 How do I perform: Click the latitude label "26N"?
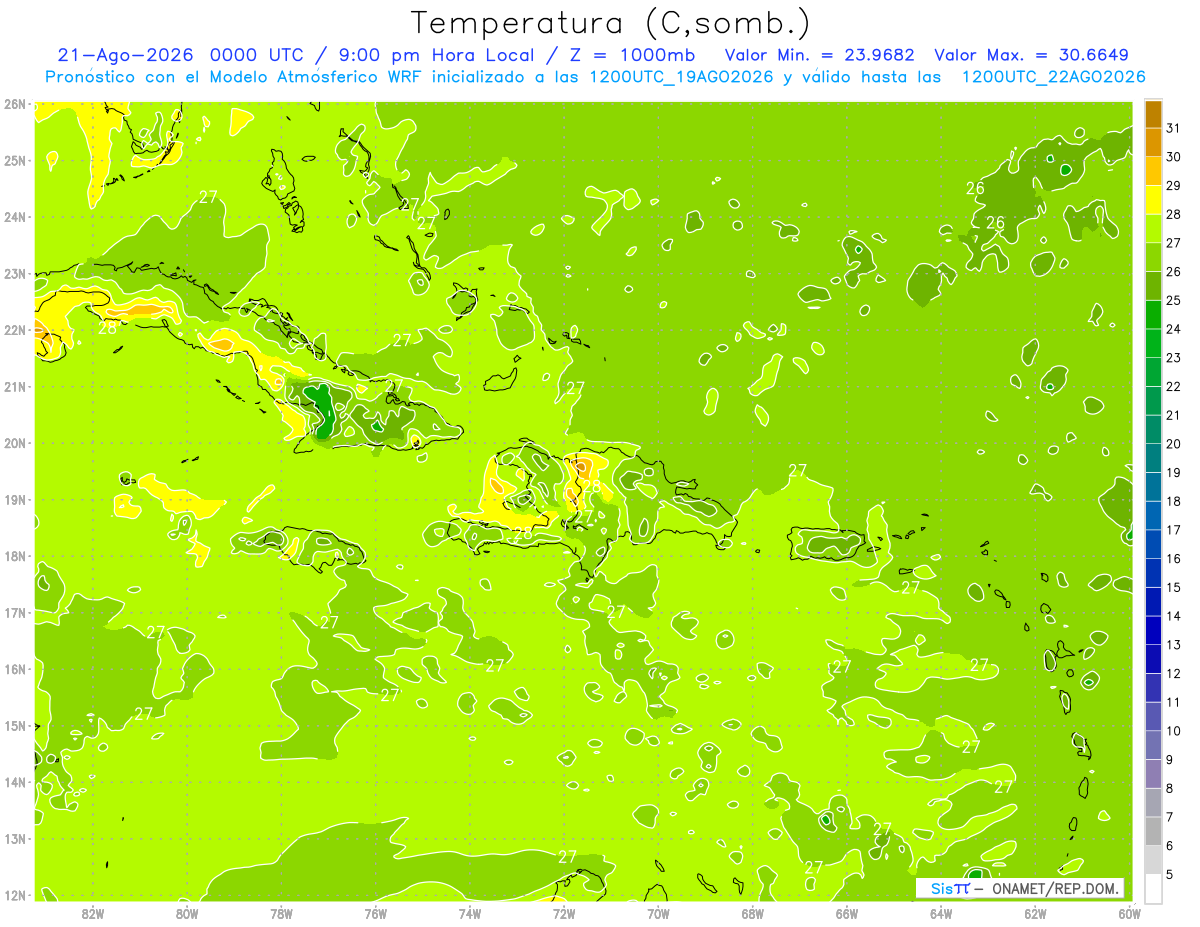16,104
